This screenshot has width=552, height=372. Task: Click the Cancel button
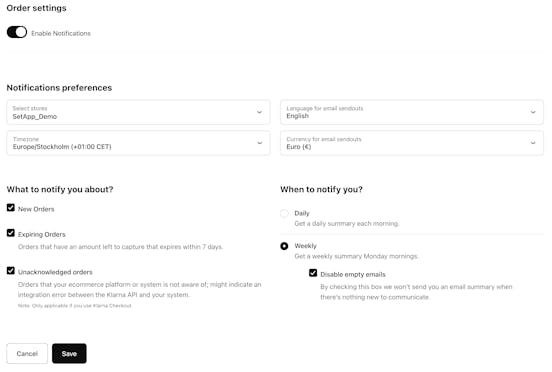tap(27, 353)
